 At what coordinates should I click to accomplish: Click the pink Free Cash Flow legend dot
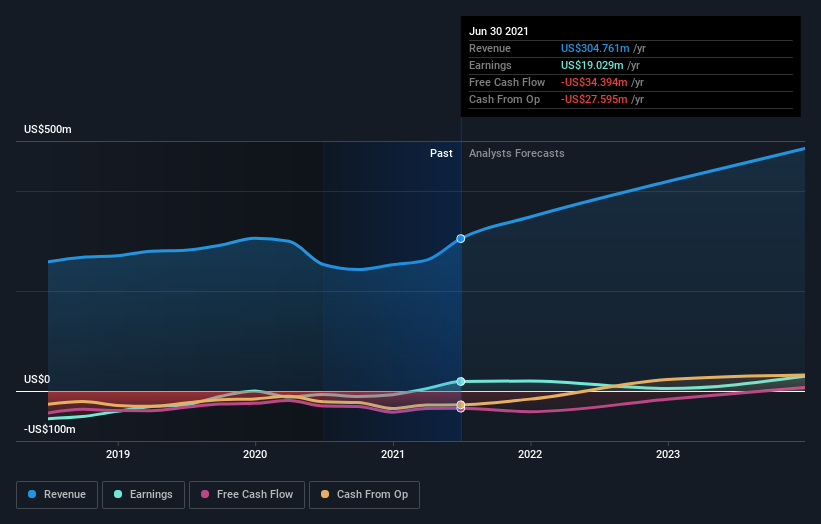(x=205, y=494)
